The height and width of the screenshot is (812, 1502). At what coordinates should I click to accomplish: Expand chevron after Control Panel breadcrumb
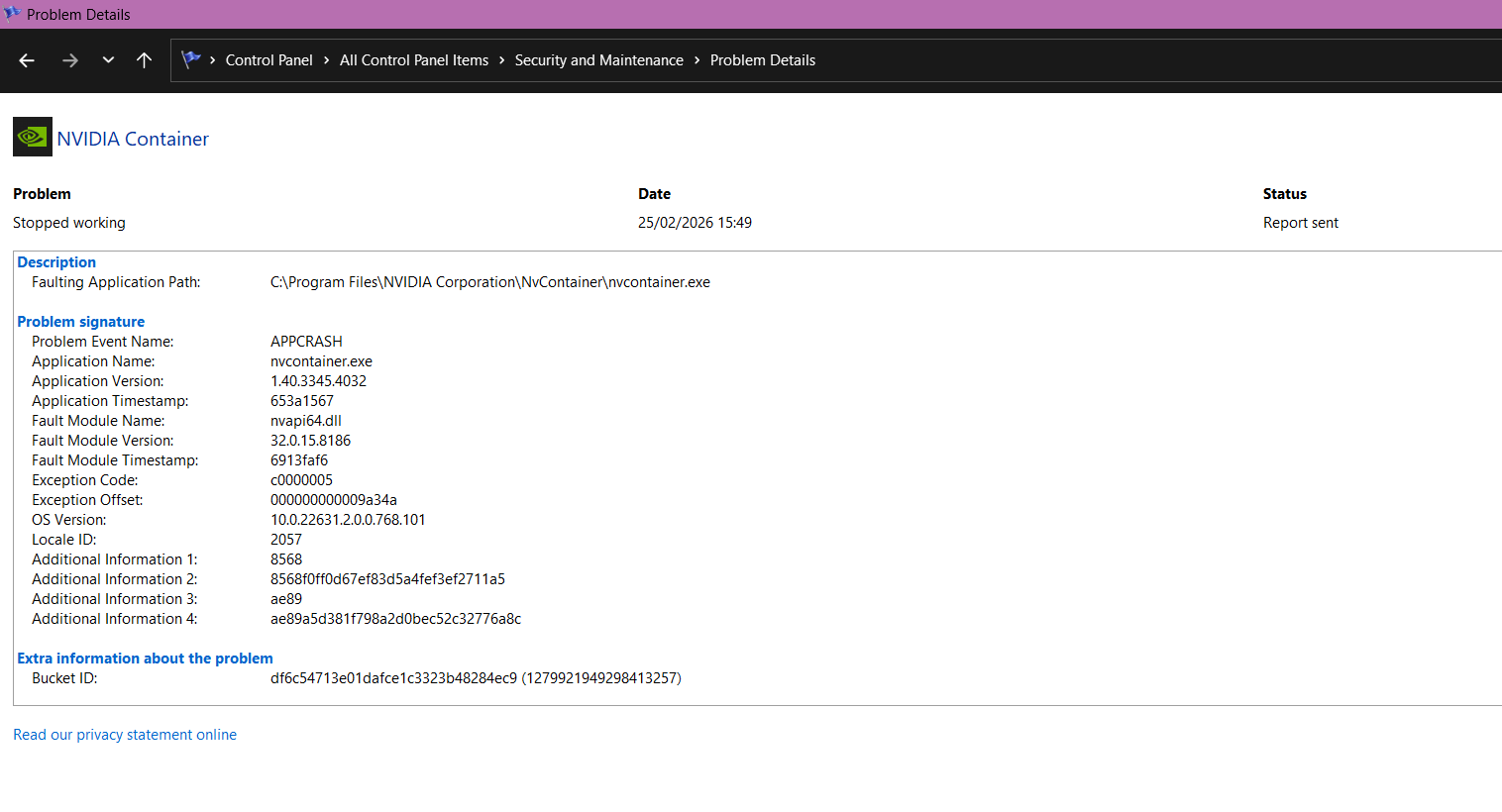coord(326,60)
